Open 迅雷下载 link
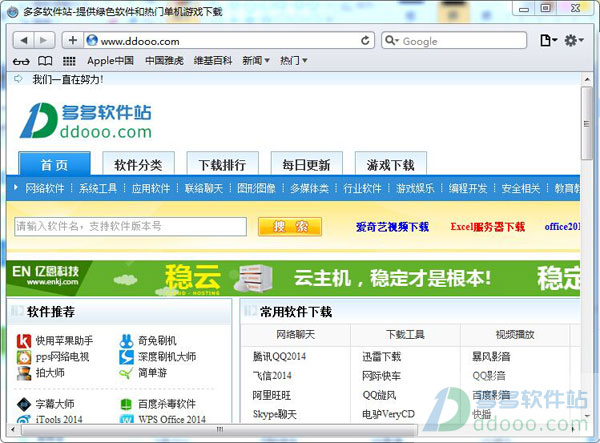The width and height of the screenshot is (600, 443). (382, 357)
